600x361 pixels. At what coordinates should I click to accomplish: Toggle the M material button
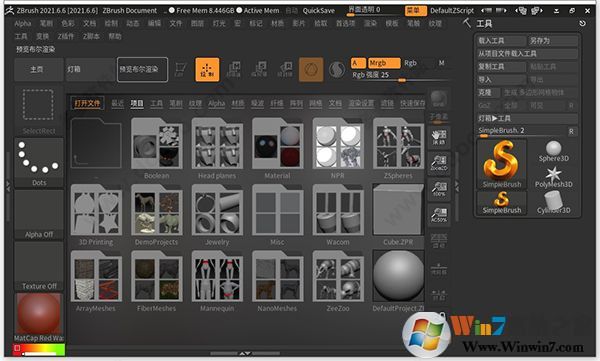(x=442, y=63)
